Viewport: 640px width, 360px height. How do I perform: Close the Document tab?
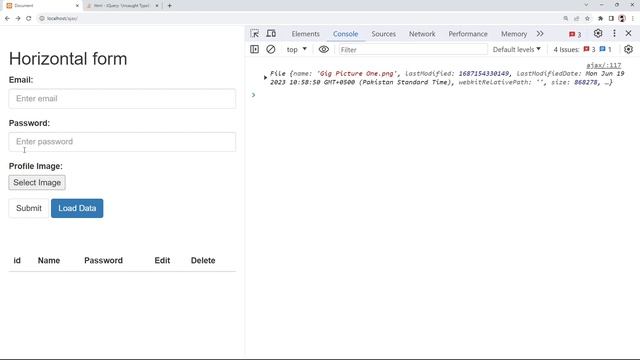click(x=77, y=6)
